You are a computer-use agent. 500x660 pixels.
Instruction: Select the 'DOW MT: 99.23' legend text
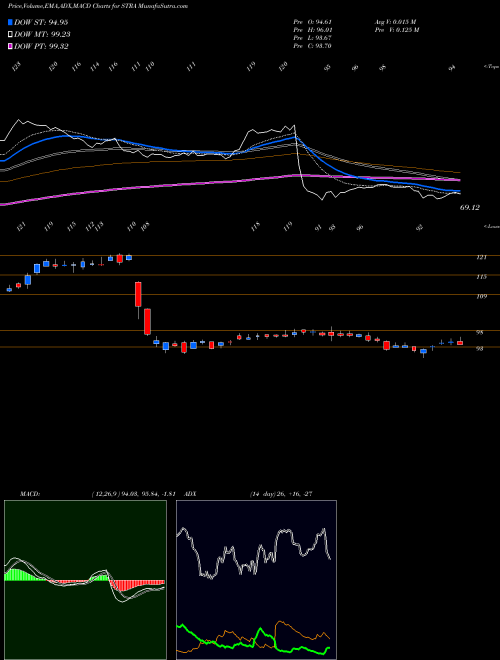pos(42,35)
